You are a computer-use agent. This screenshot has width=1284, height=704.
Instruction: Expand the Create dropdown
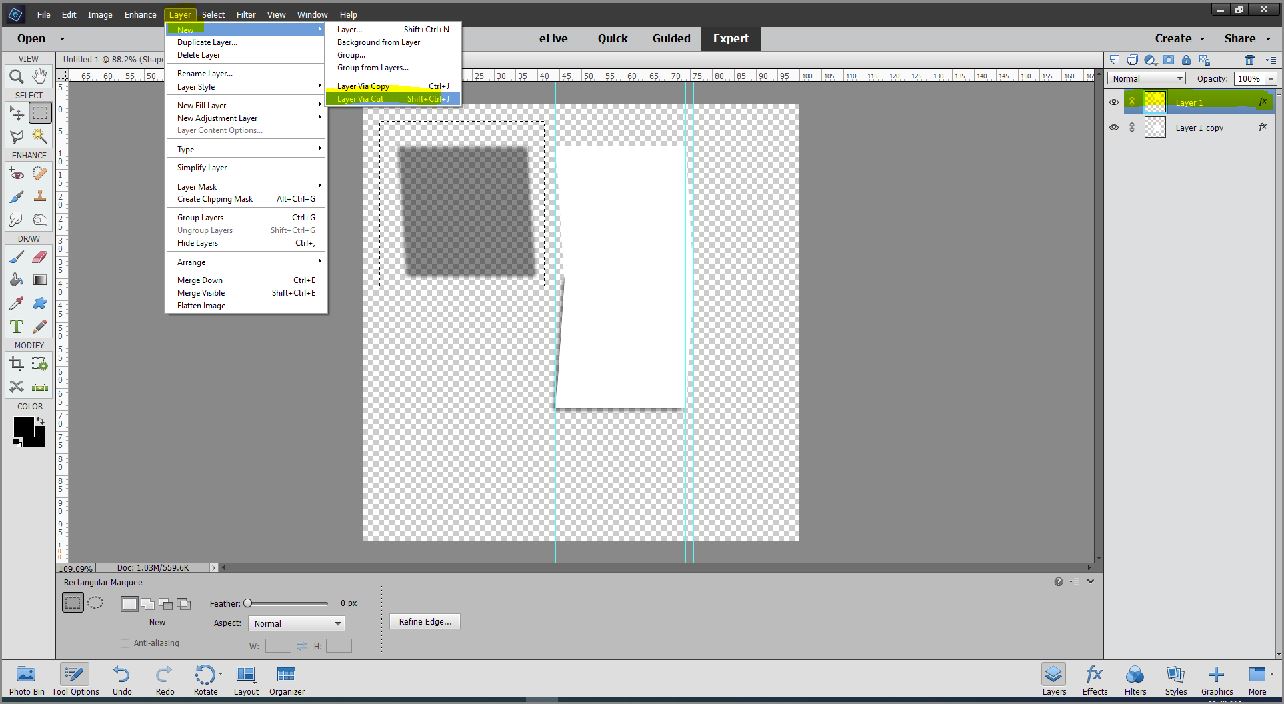coord(1179,38)
